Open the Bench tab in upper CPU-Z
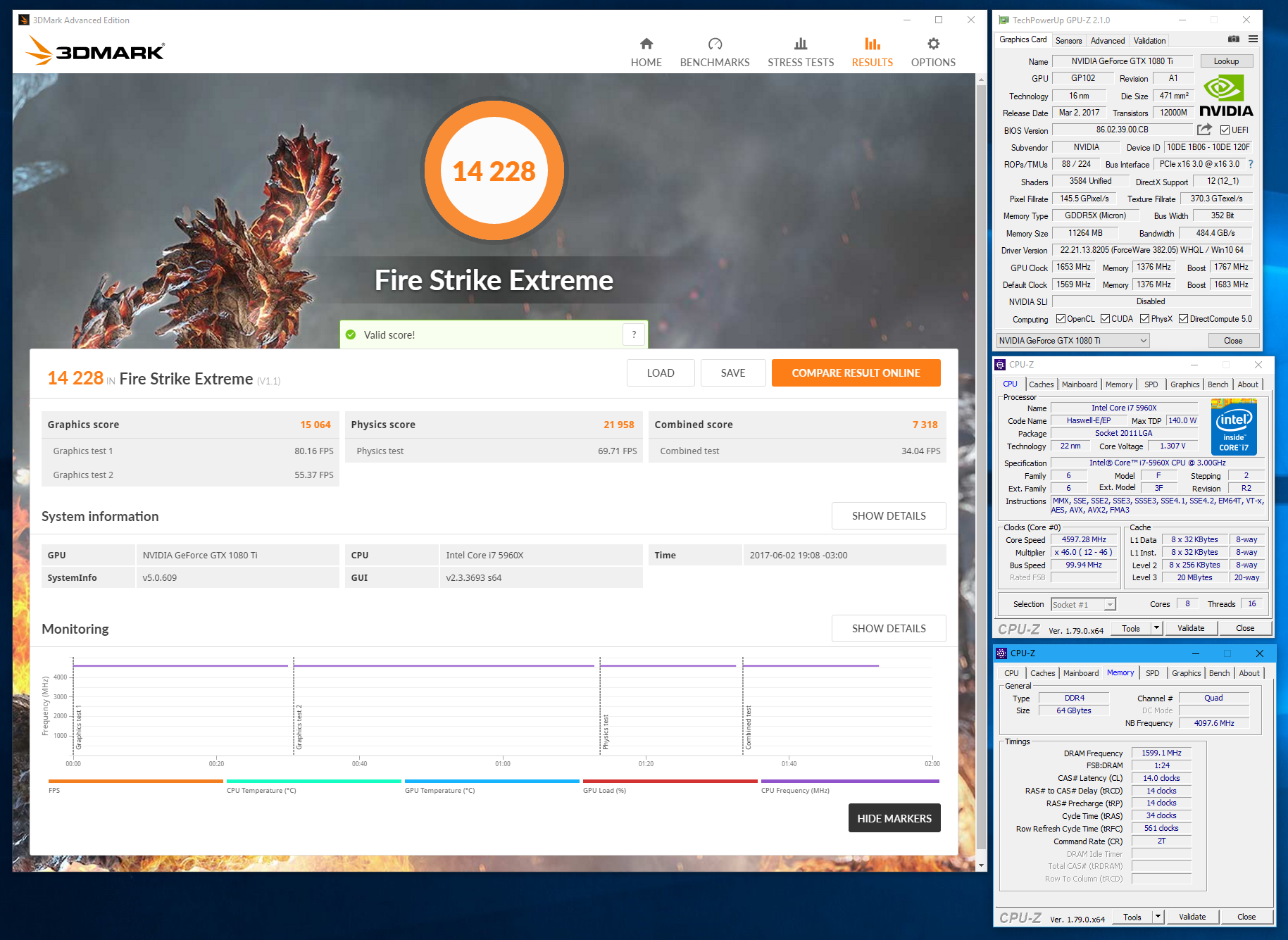This screenshot has width=1288, height=940. coord(1218,384)
